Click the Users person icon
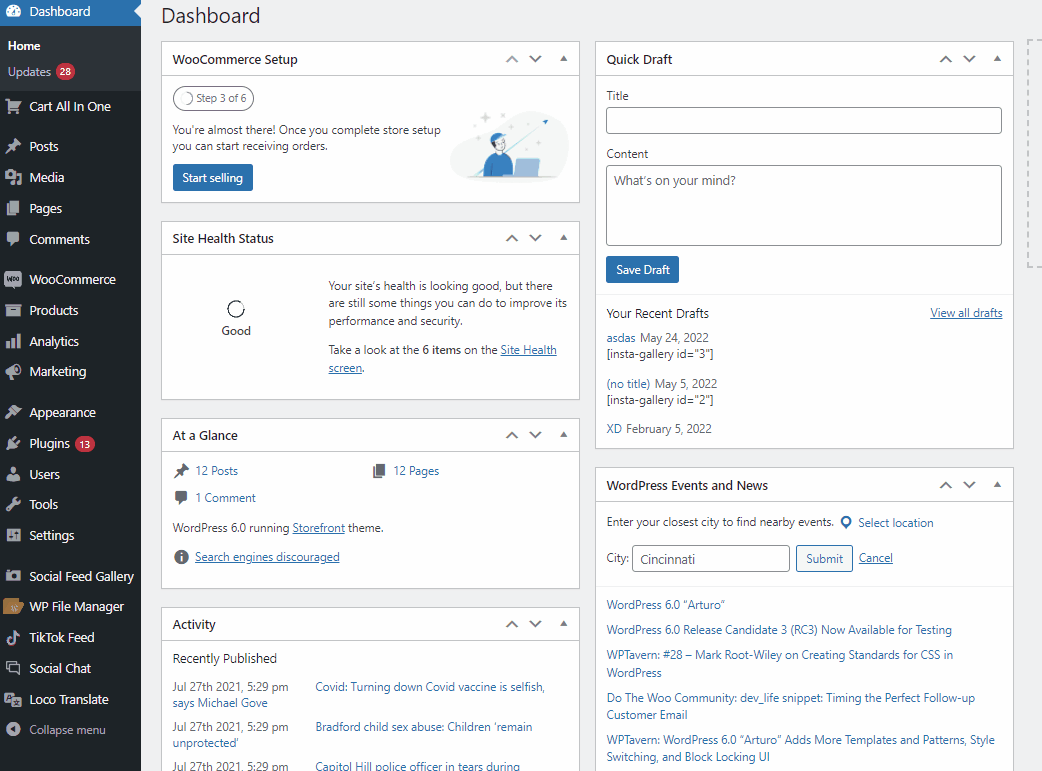This screenshot has height=771, width=1042. point(13,475)
